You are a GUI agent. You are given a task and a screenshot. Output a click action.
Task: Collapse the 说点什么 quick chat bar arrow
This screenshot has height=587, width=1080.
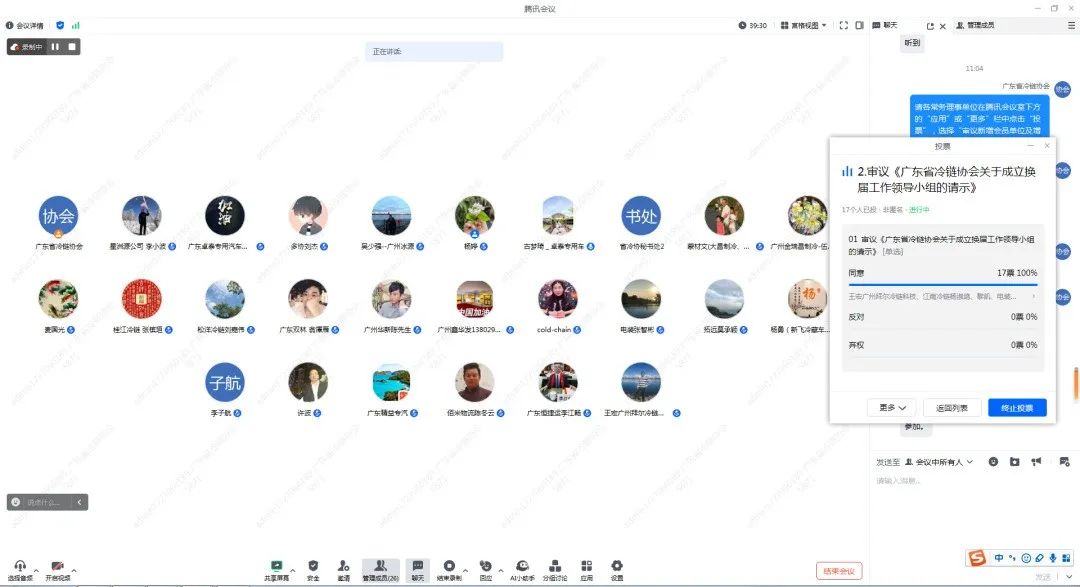click(x=79, y=502)
